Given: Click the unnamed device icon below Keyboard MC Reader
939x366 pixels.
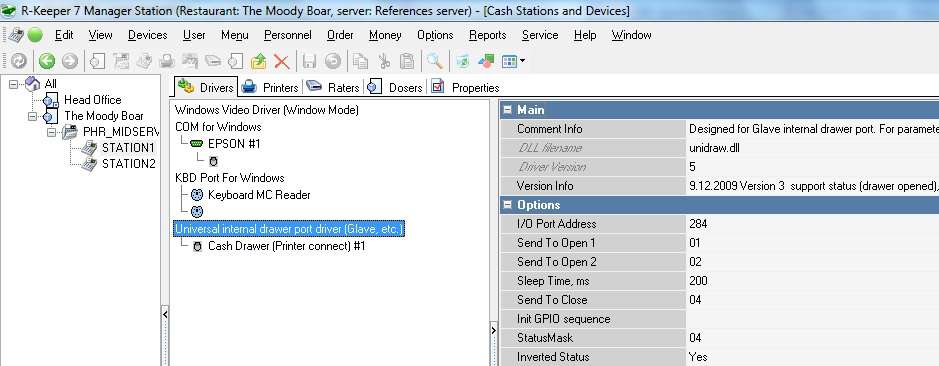Looking at the screenshot, I should click(197, 211).
